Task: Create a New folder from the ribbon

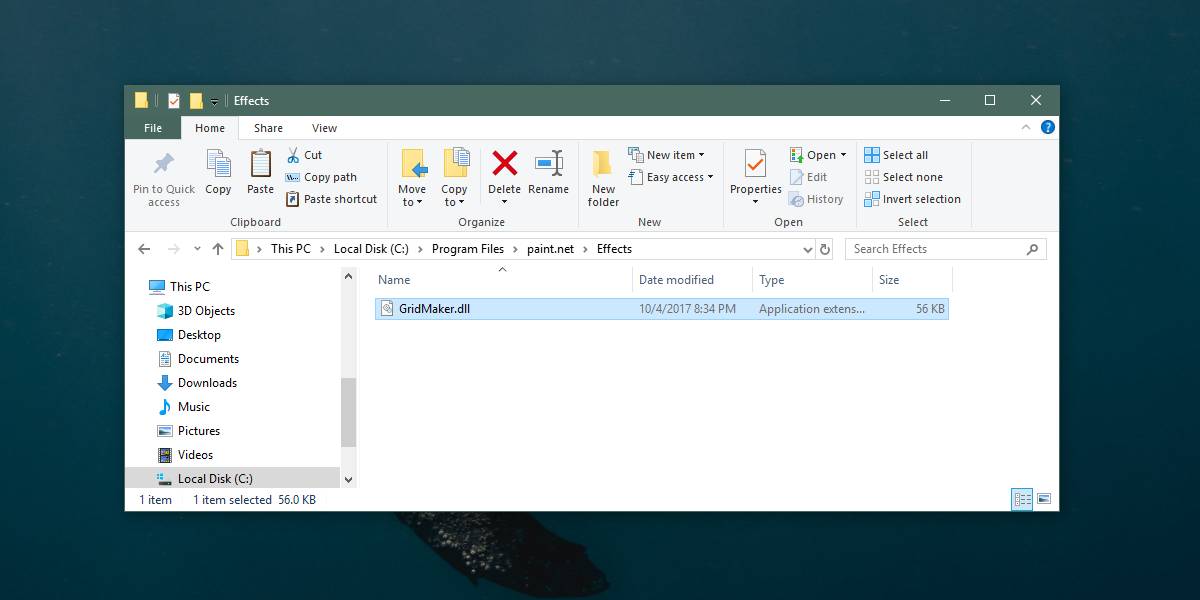Action: click(x=602, y=175)
